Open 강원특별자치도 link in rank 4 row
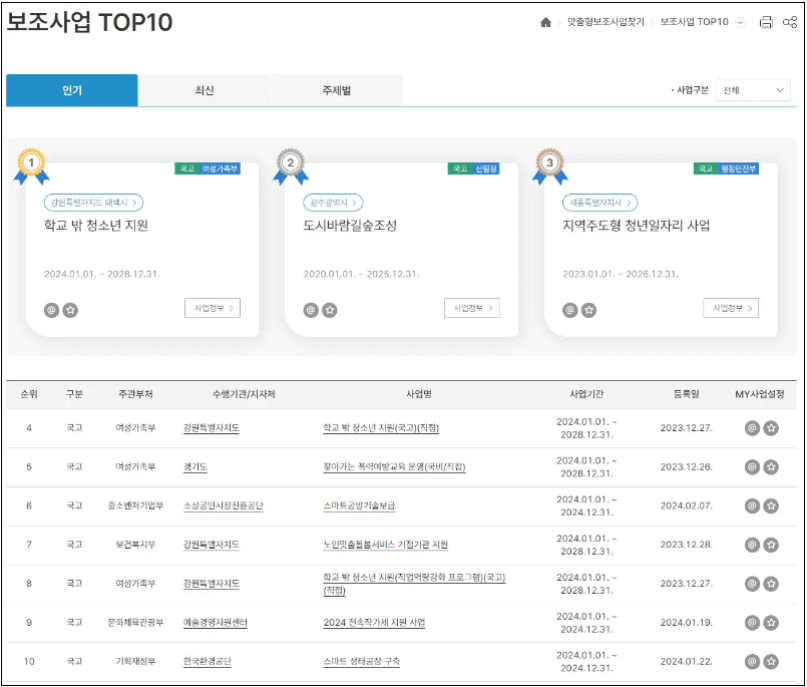Screen dimensions: 807x687 point(211,428)
